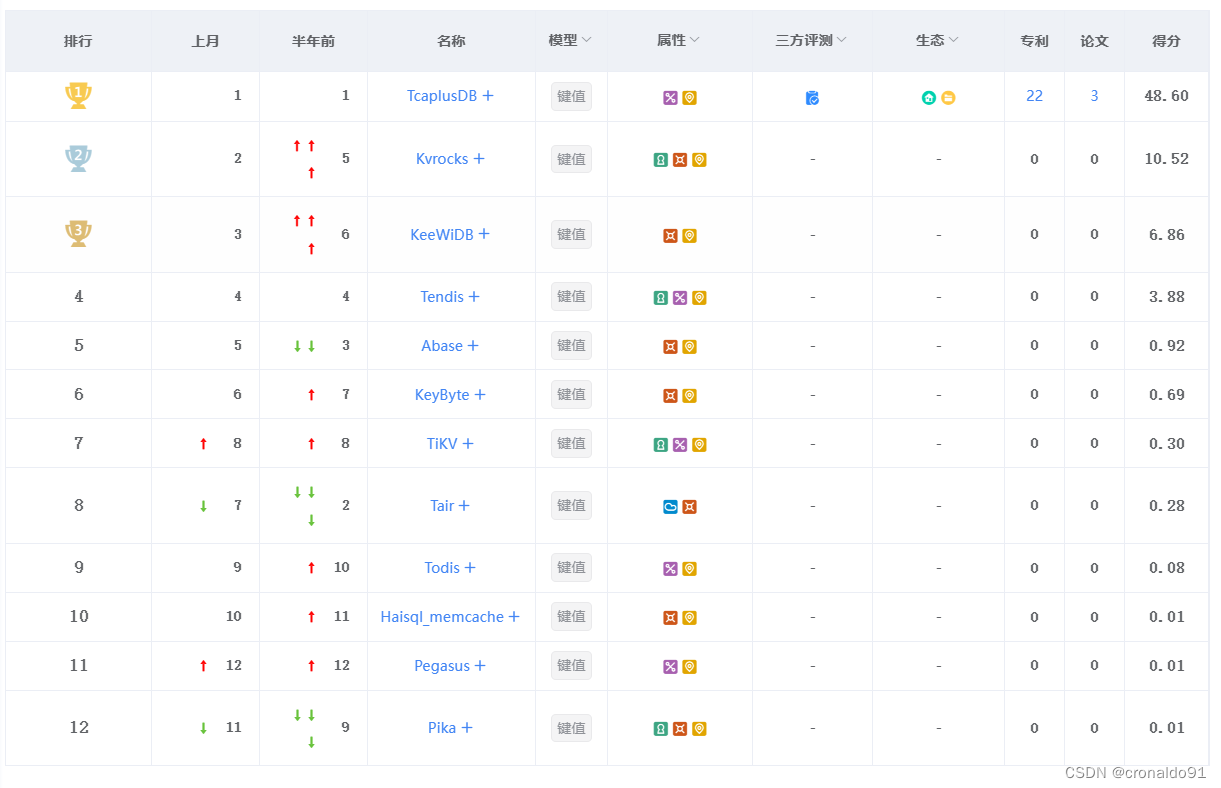The width and height of the screenshot is (1221, 788).
Task: Click the 键值 tag in Kvrocks row
Action: point(571,159)
